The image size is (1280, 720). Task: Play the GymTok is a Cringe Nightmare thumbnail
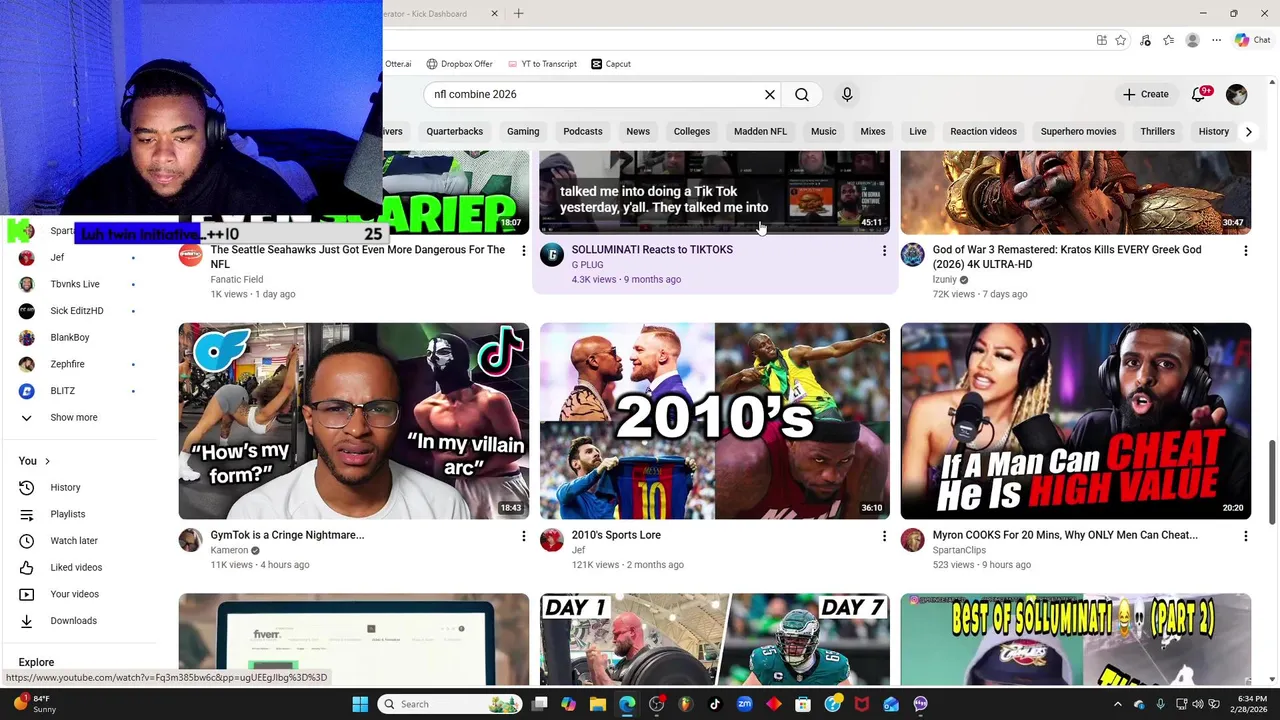(x=354, y=421)
